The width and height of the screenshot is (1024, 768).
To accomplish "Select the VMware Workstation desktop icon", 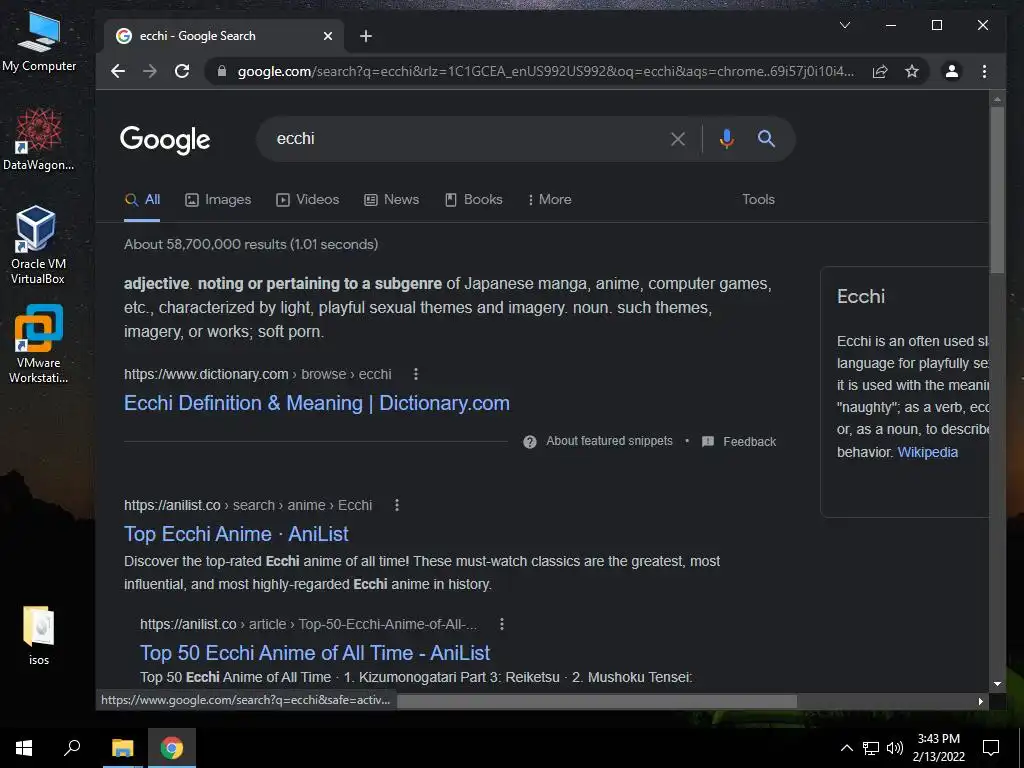I will point(39,344).
